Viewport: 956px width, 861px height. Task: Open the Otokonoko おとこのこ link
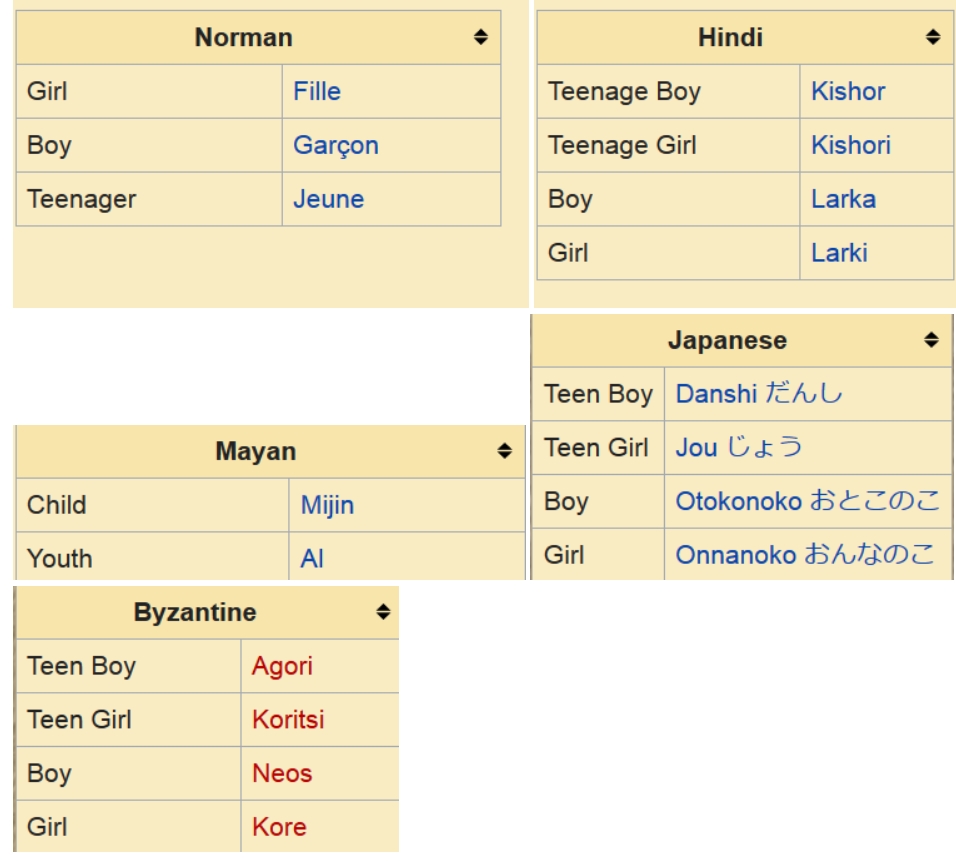click(808, 501)
